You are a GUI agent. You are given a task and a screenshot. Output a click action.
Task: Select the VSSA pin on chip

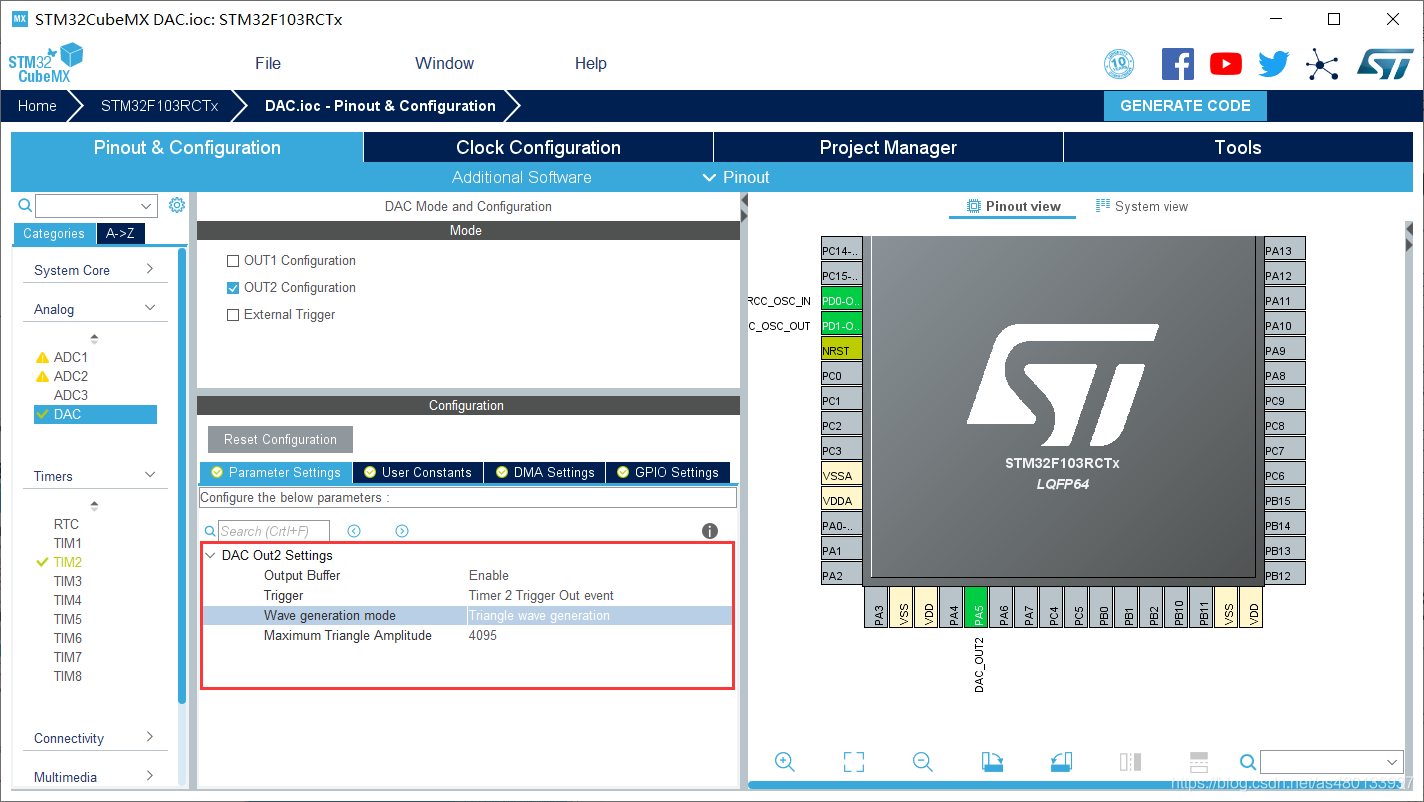(841, 475)
